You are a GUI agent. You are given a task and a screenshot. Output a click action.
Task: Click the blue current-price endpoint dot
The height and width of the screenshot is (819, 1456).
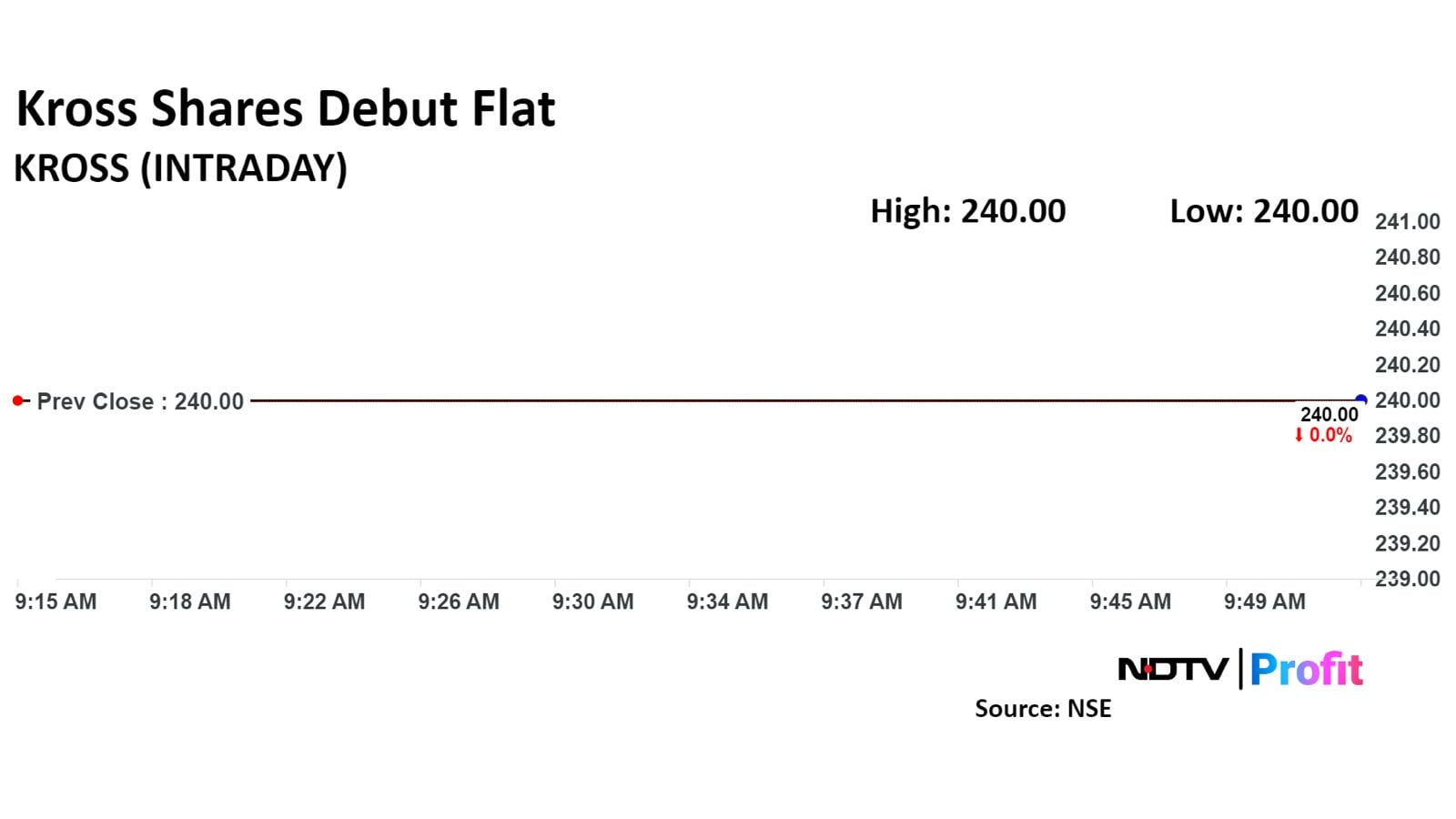[1360, 400]
